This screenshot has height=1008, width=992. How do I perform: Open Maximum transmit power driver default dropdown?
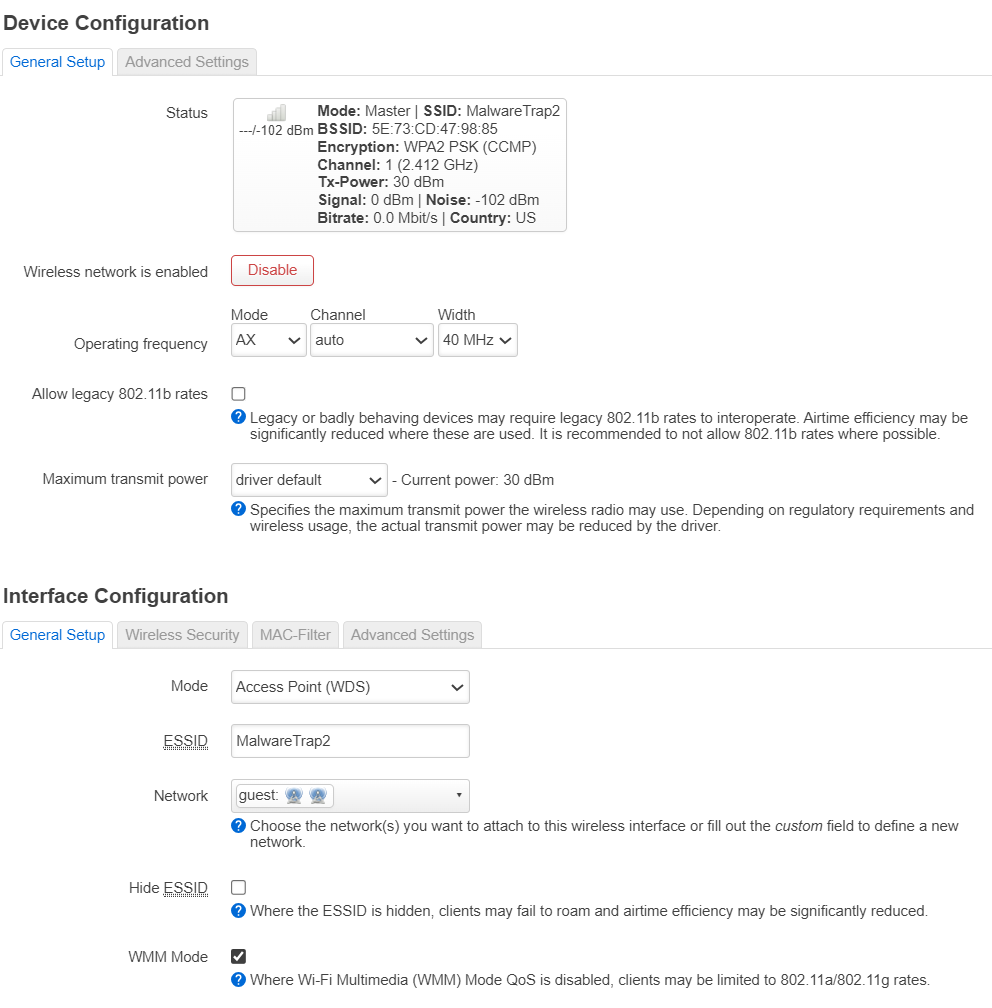tap(308, 480)
